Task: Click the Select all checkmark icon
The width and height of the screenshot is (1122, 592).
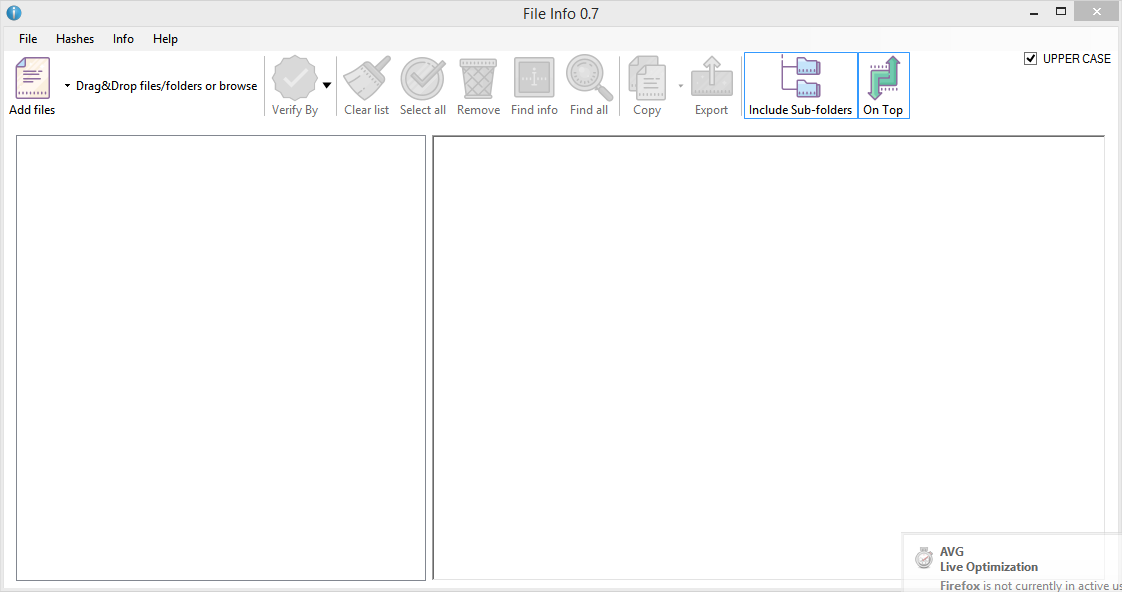Action: coord(422,78)
